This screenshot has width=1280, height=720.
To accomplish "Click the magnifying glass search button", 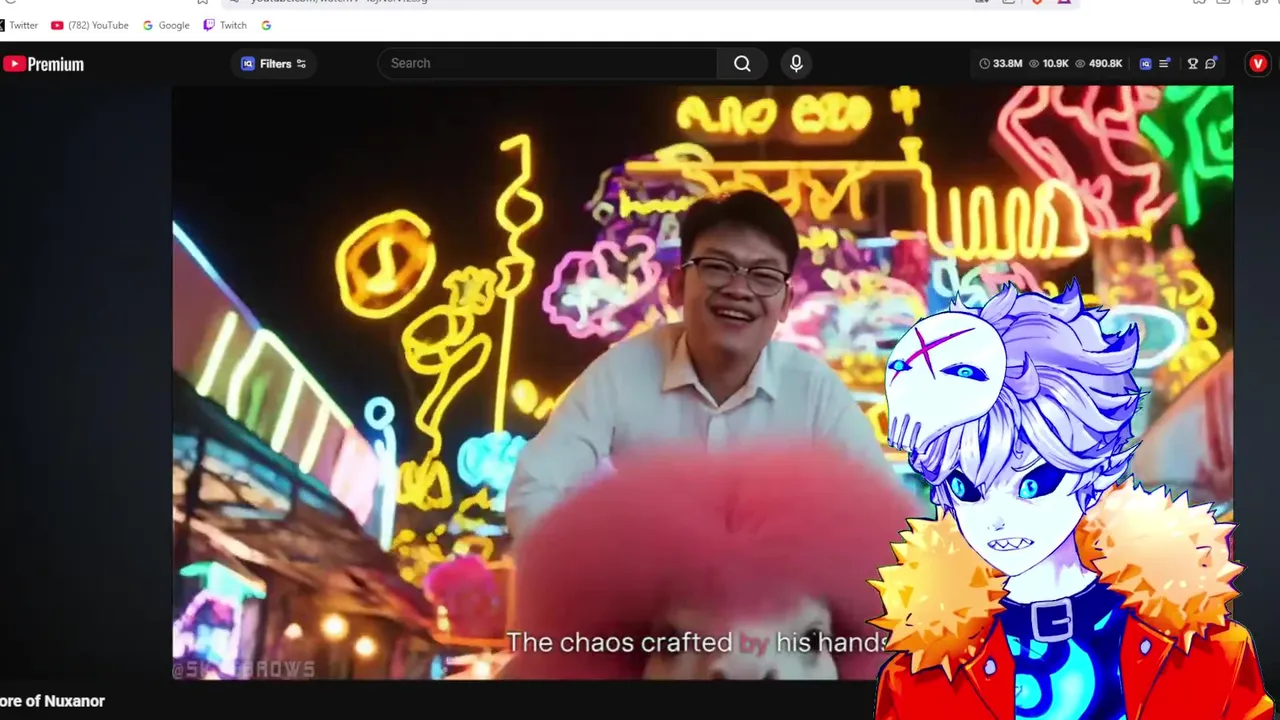I will pyautogui.click(x=742, y=63).
